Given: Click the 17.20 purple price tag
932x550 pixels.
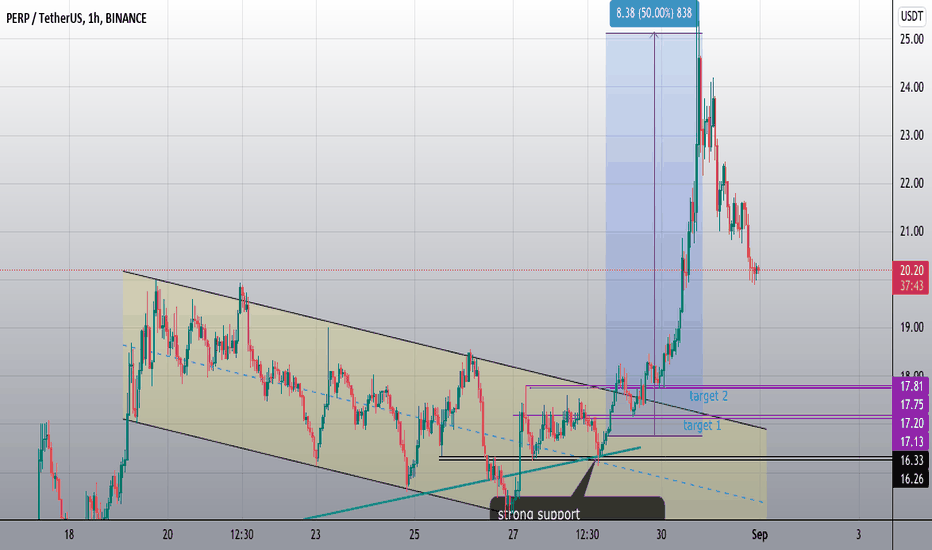Looking at the screenshot, I should click(912, 423).
